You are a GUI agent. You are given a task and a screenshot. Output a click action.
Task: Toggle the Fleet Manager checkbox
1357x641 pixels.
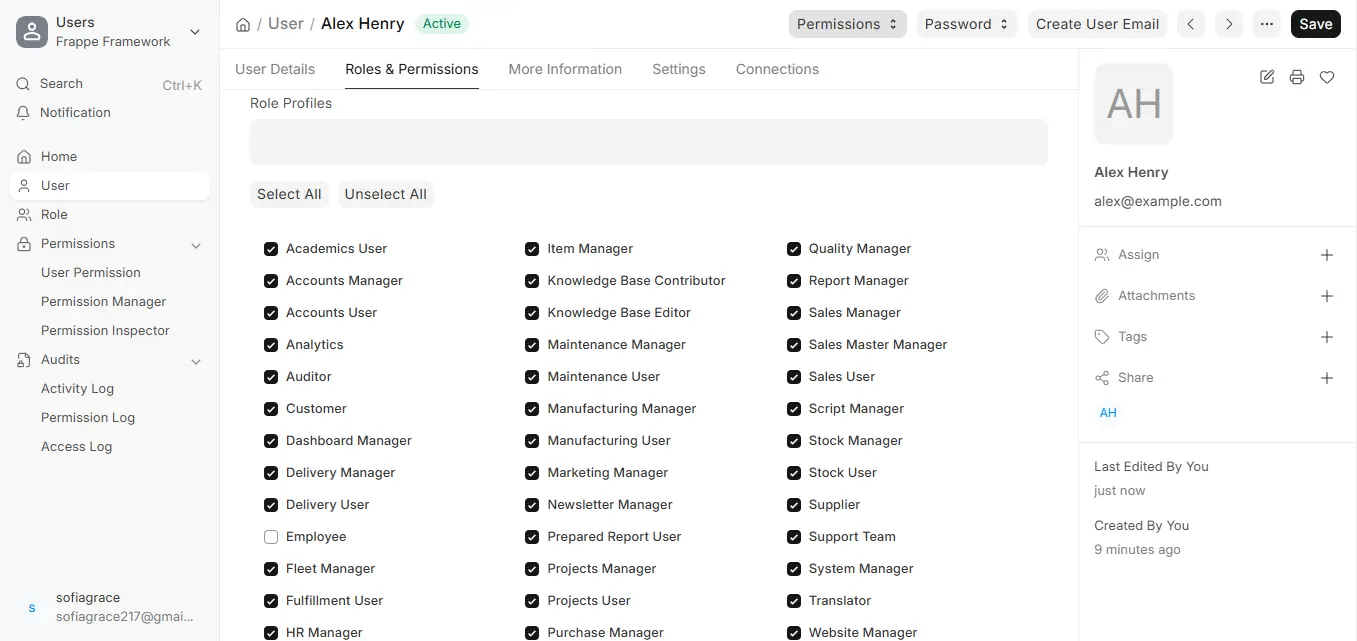(x=271, y=569)
